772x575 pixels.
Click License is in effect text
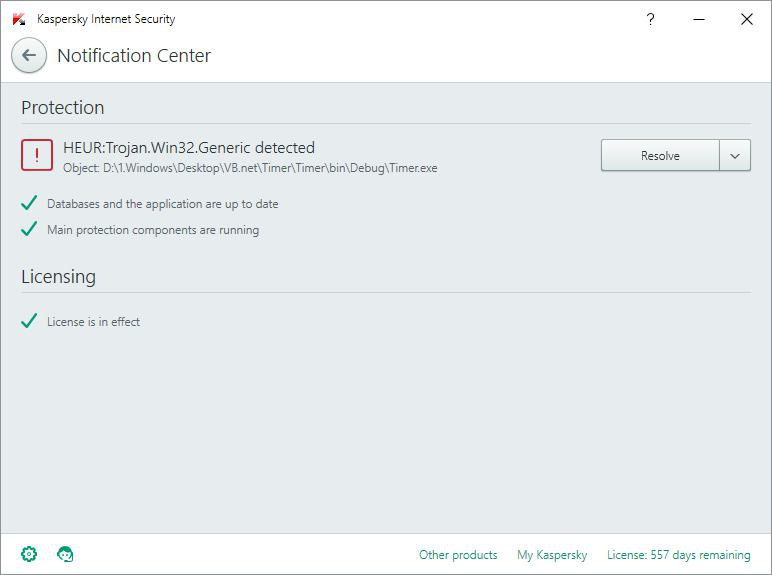94,322
